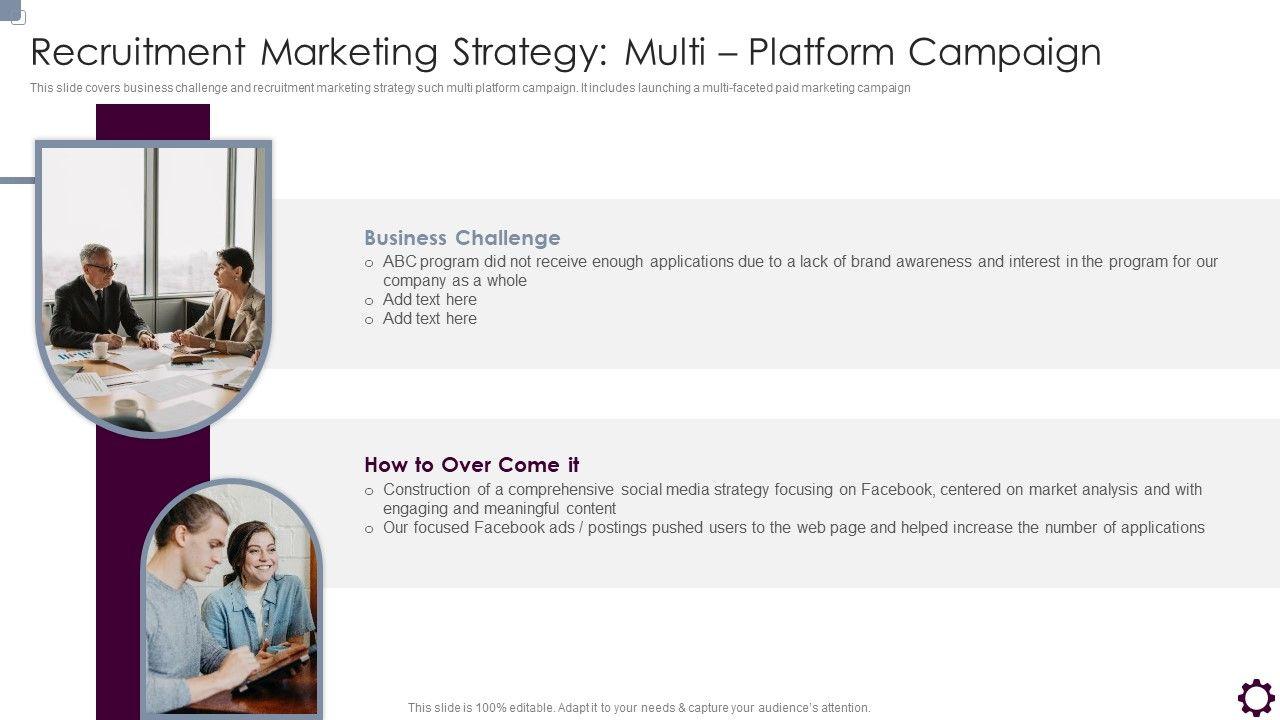Viewport: 1280px width, 720px height.
Task: Click the gear icon in the bottom corner
Action: [1256, 698]
